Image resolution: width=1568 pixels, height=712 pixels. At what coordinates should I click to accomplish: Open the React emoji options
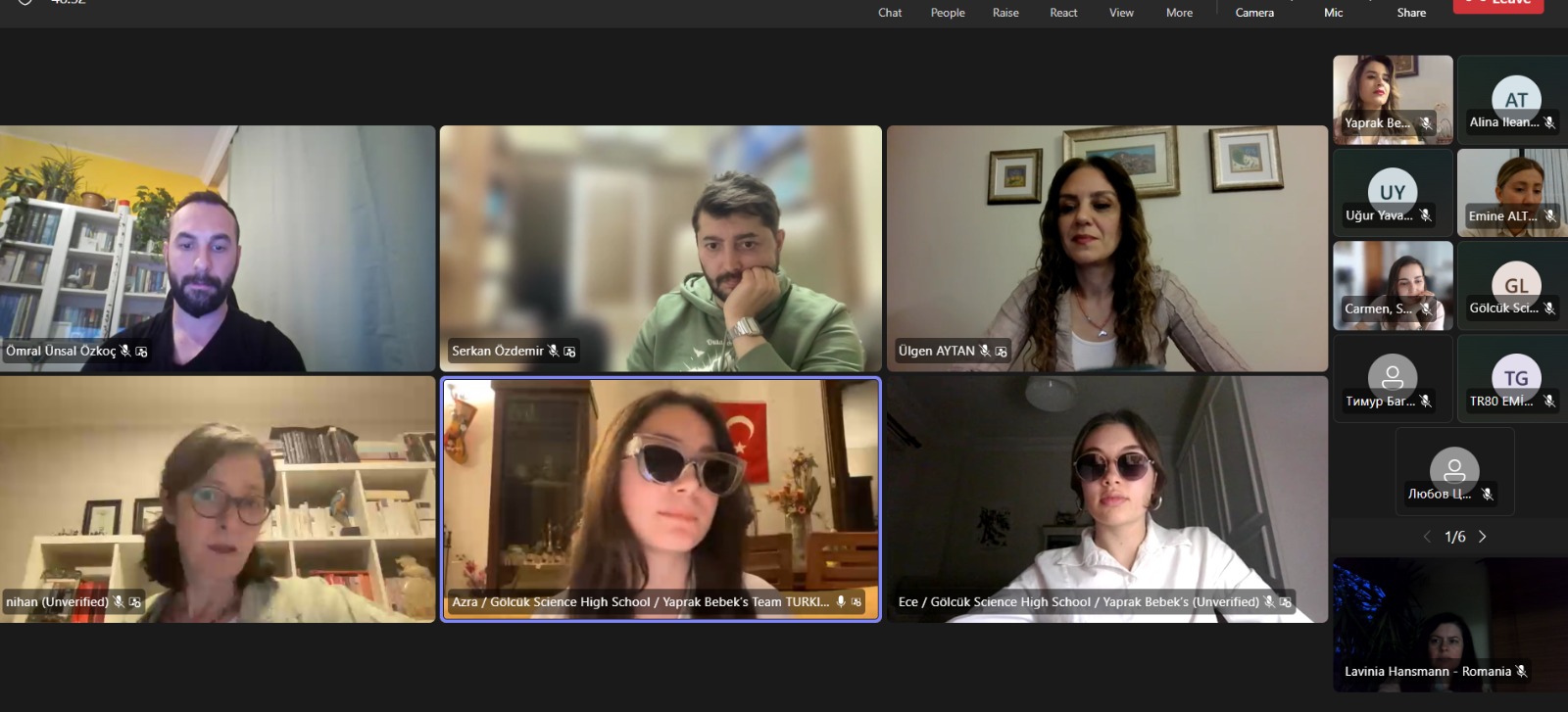pyautogui.click(x=1063, y=10)
